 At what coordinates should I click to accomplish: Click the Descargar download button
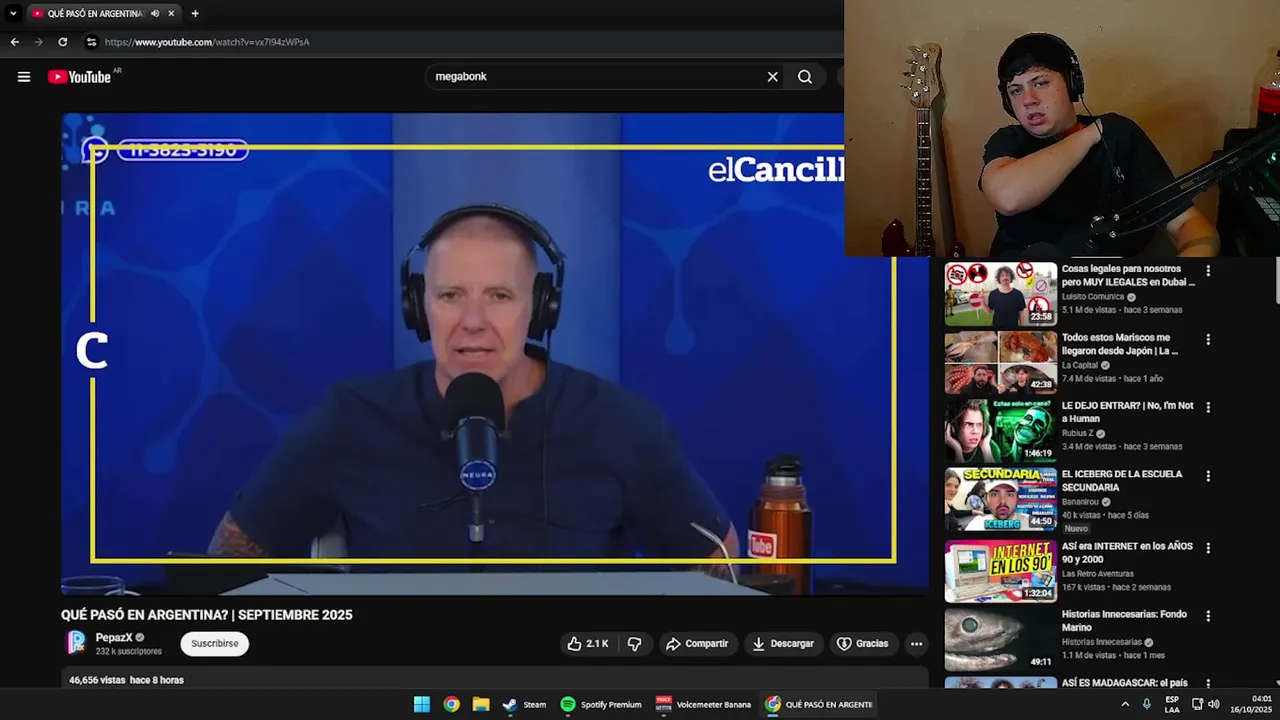(x=783, y=644)
